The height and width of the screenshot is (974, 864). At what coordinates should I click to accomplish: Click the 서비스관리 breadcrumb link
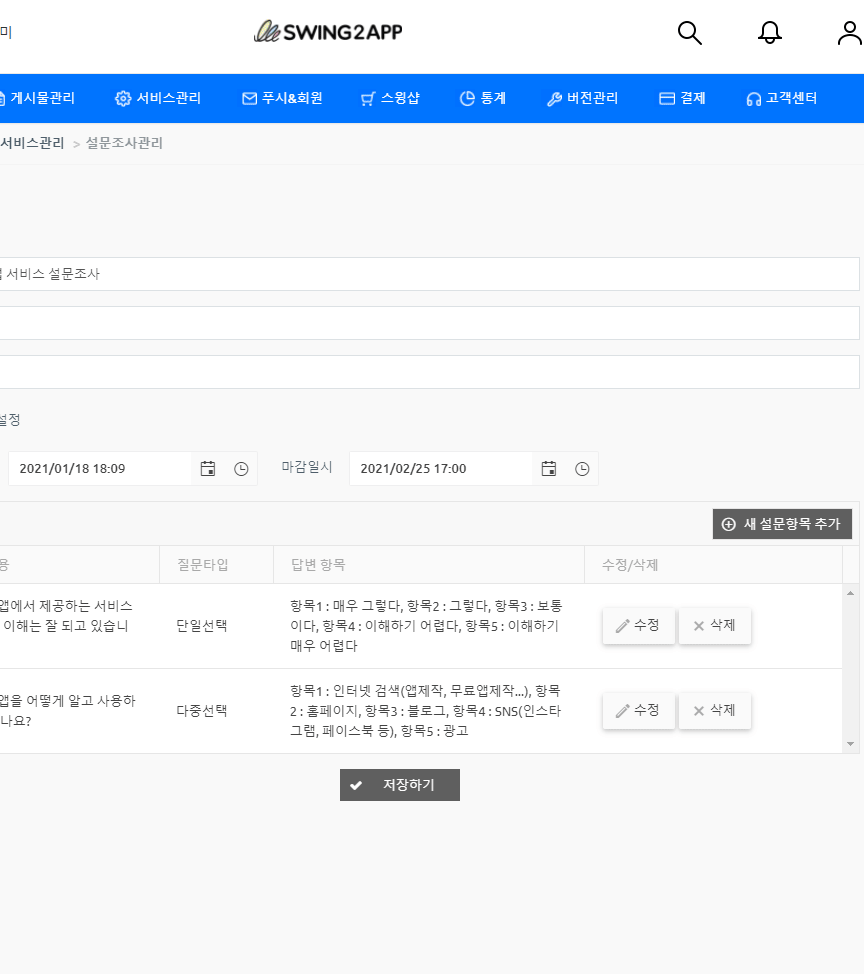click(32, 143)
